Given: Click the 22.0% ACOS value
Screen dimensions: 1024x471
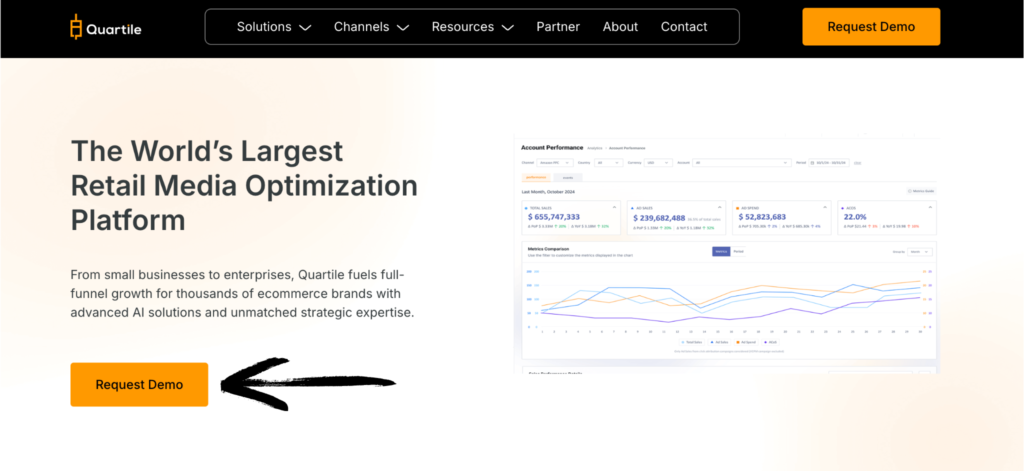Looking at the screenshot, I should [x=855, y=217].
